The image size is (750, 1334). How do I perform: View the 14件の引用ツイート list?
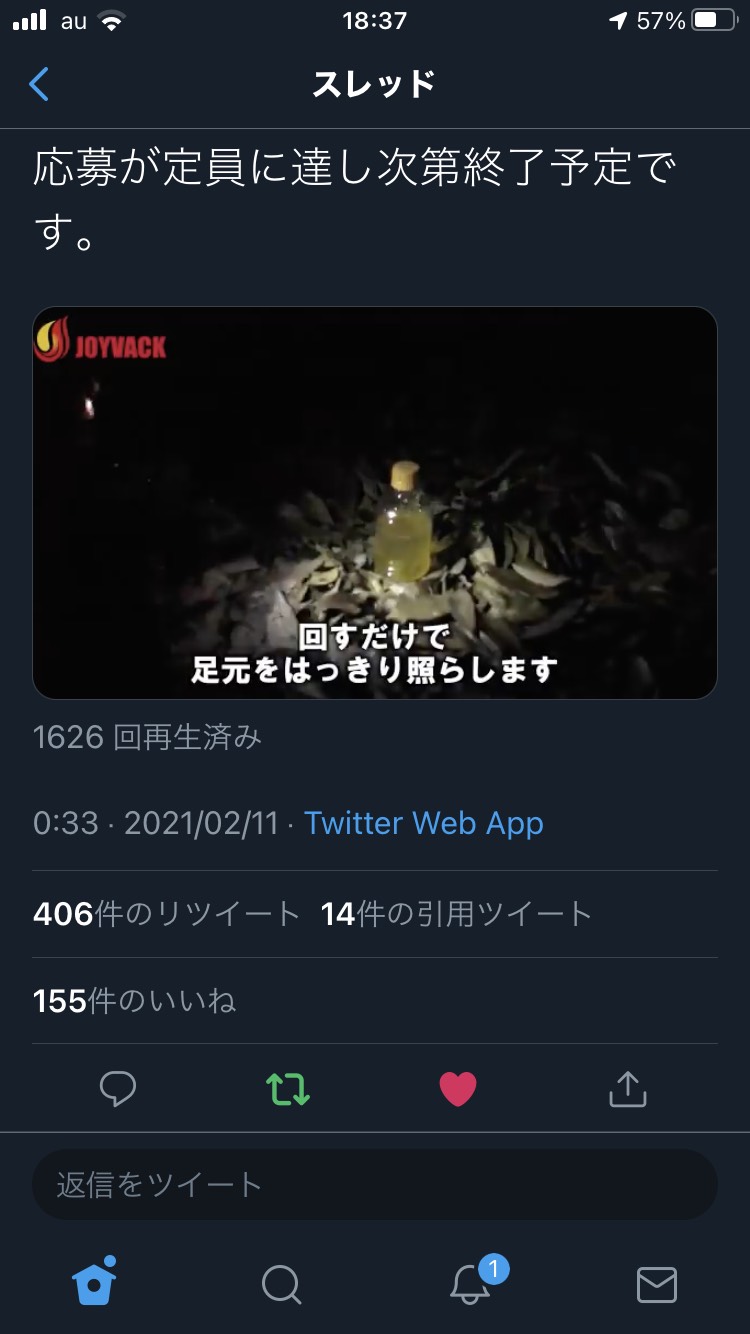tap(457, 914)
